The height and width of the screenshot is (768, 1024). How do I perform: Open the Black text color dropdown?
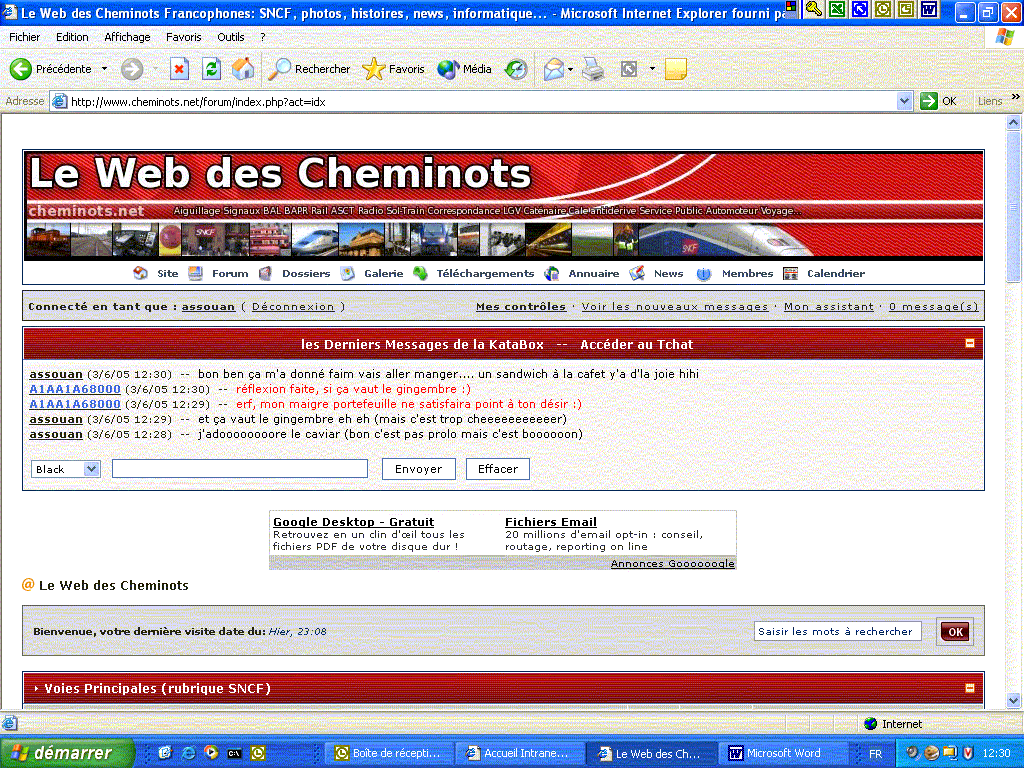92,469
